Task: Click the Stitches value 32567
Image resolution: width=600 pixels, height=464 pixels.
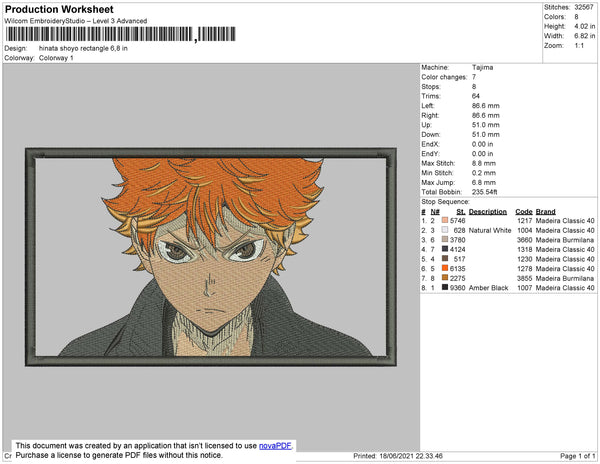Action: (584, 7)
